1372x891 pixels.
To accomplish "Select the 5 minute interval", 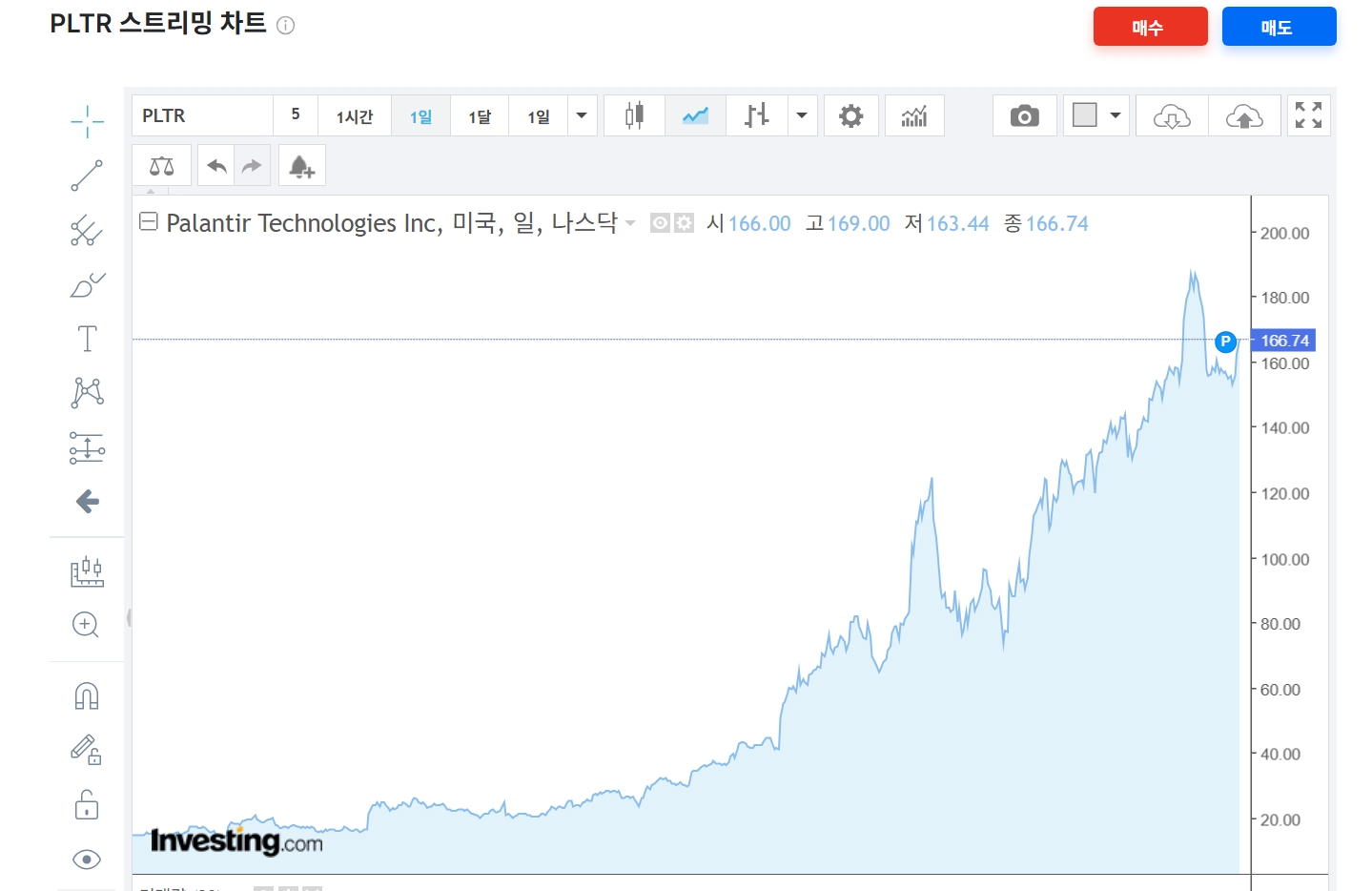I will pyautogui.click(x=296, y=115).
